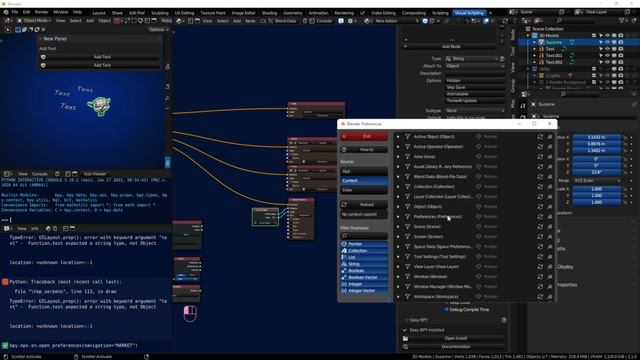Click rightmost icon on Area (Area) row
The height and width of the screenshot is (360, 640).
549,157
